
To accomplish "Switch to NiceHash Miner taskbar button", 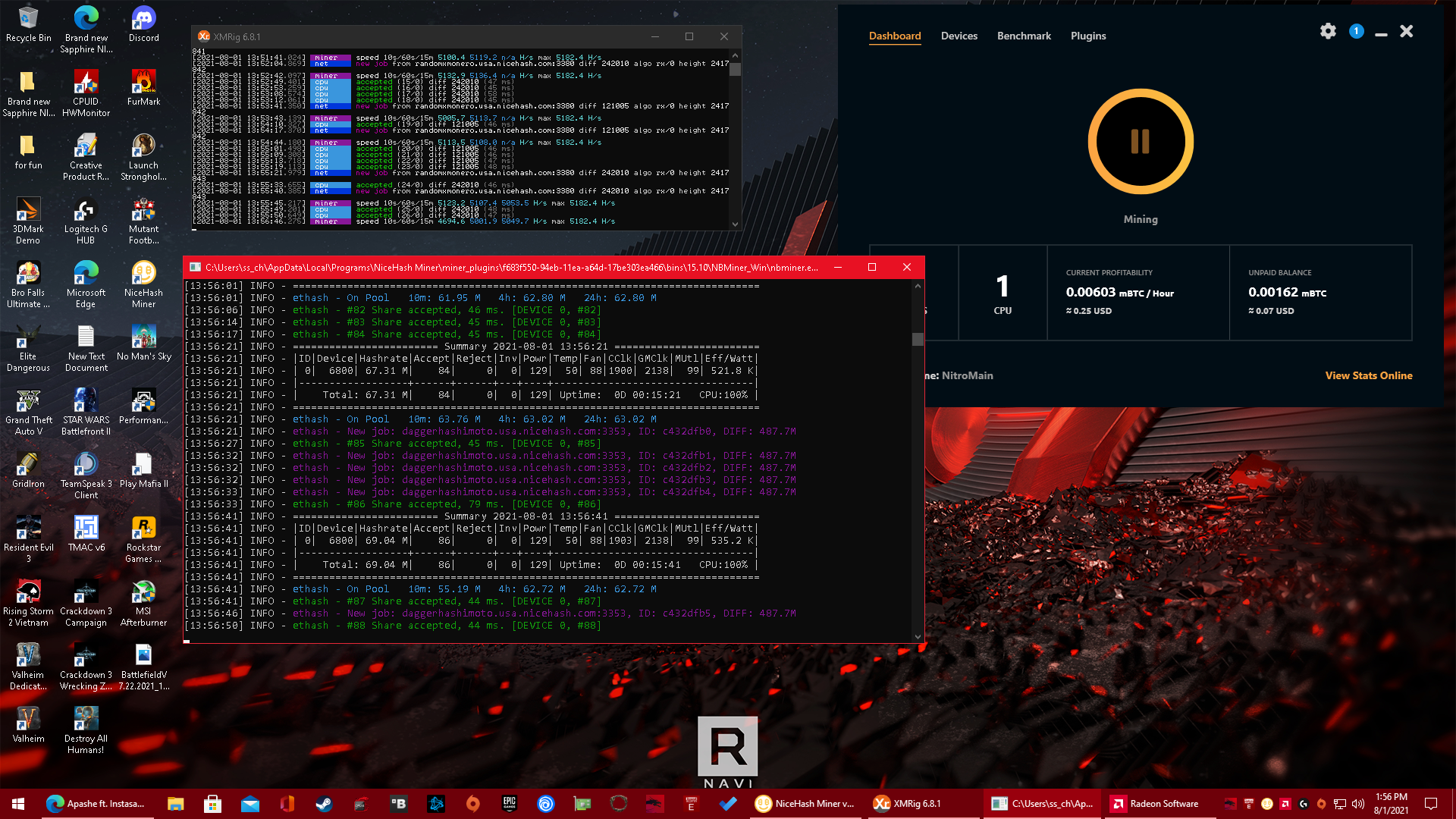I will pos(805,804).
